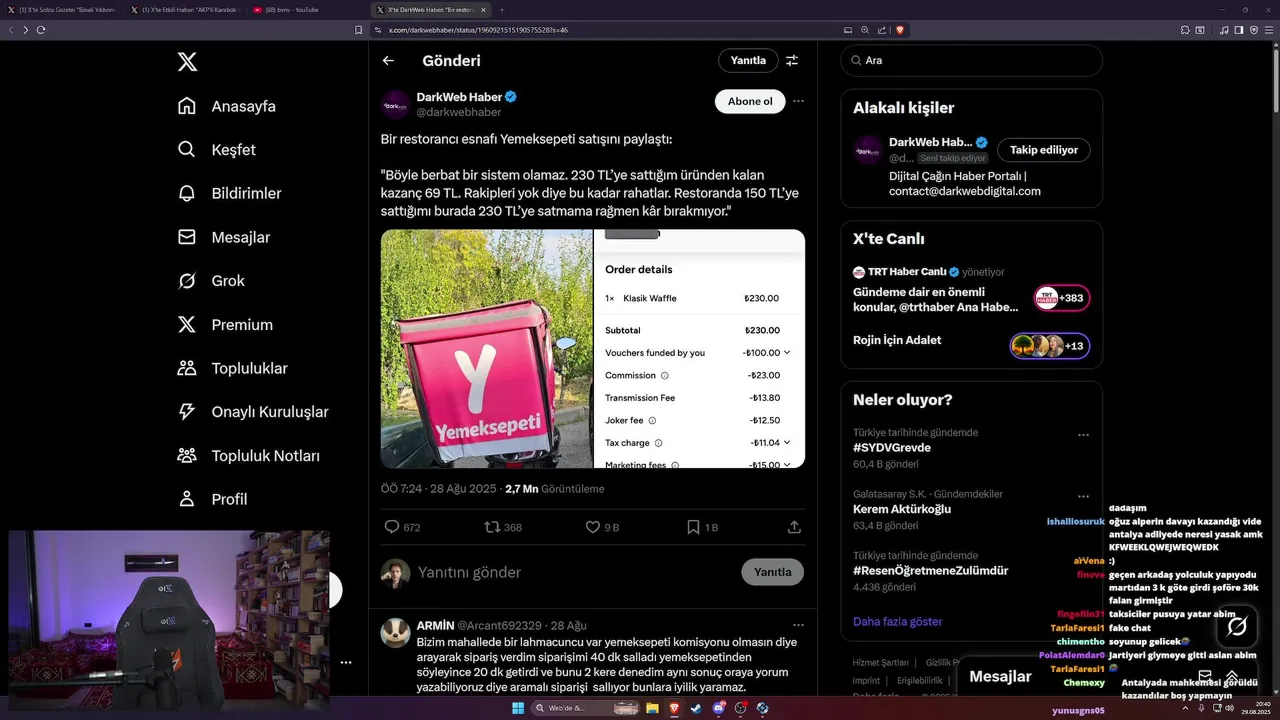Click the browser bookmark icon
Viewport: 1280px width, 720px height.
(359, 30)
